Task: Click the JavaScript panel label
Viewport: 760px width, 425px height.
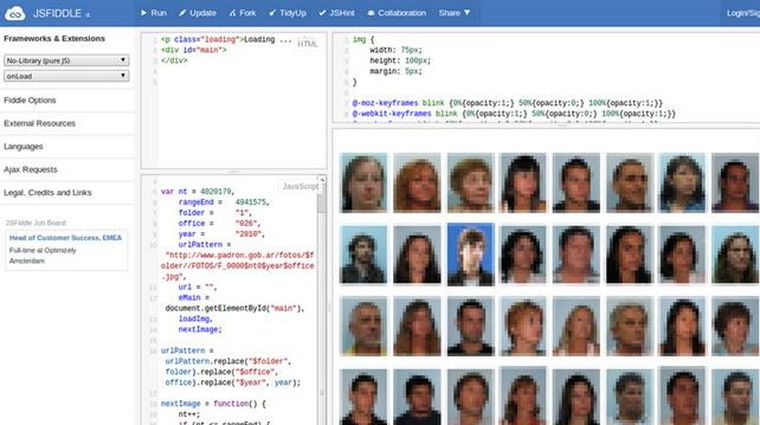Action: [x=299, y=186]
